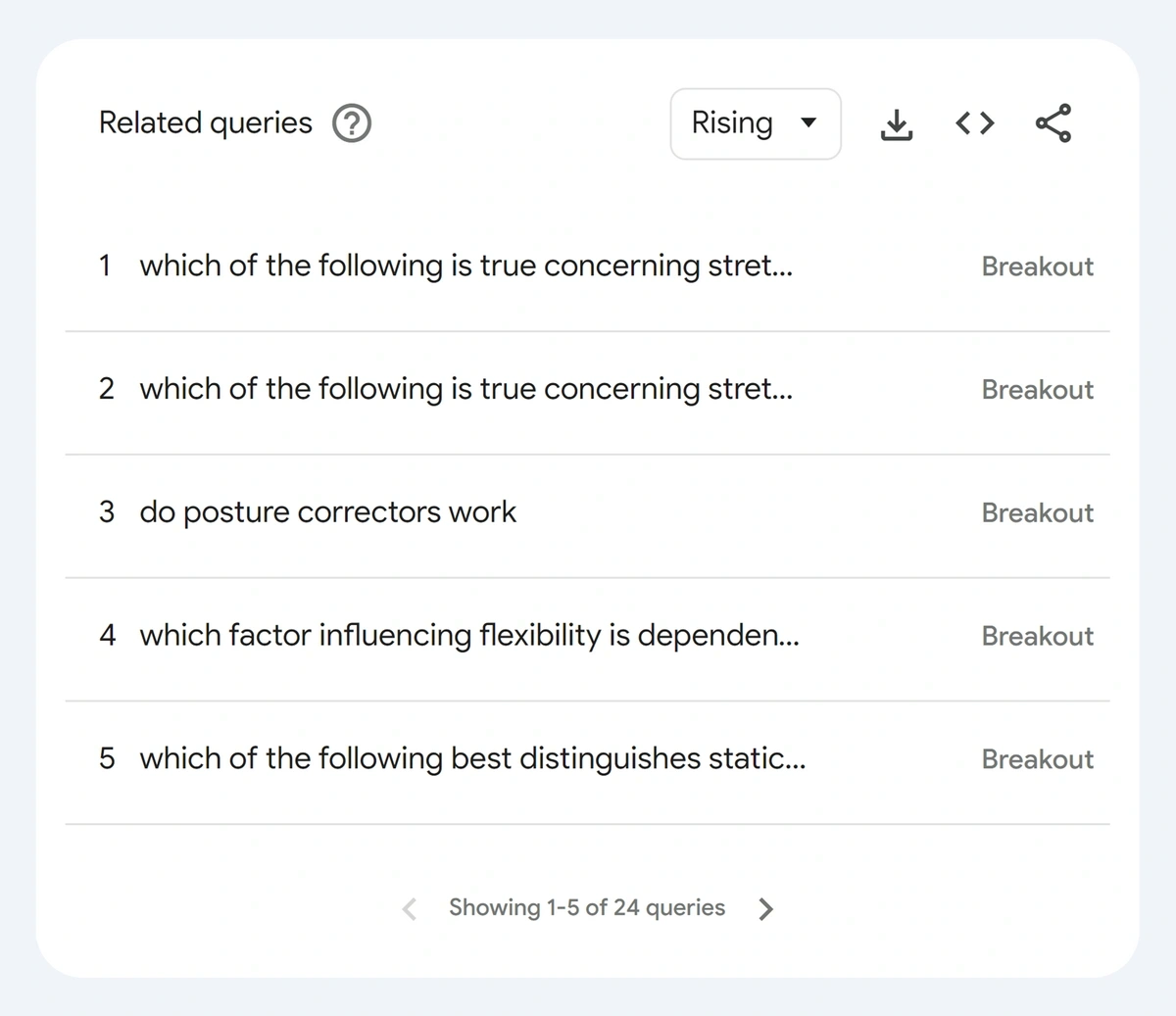This screenshot has height=1016, width=1176.
Task: Click Breakout label on fifth query row
Action: pyautogui.click(x=1038, y=759)
